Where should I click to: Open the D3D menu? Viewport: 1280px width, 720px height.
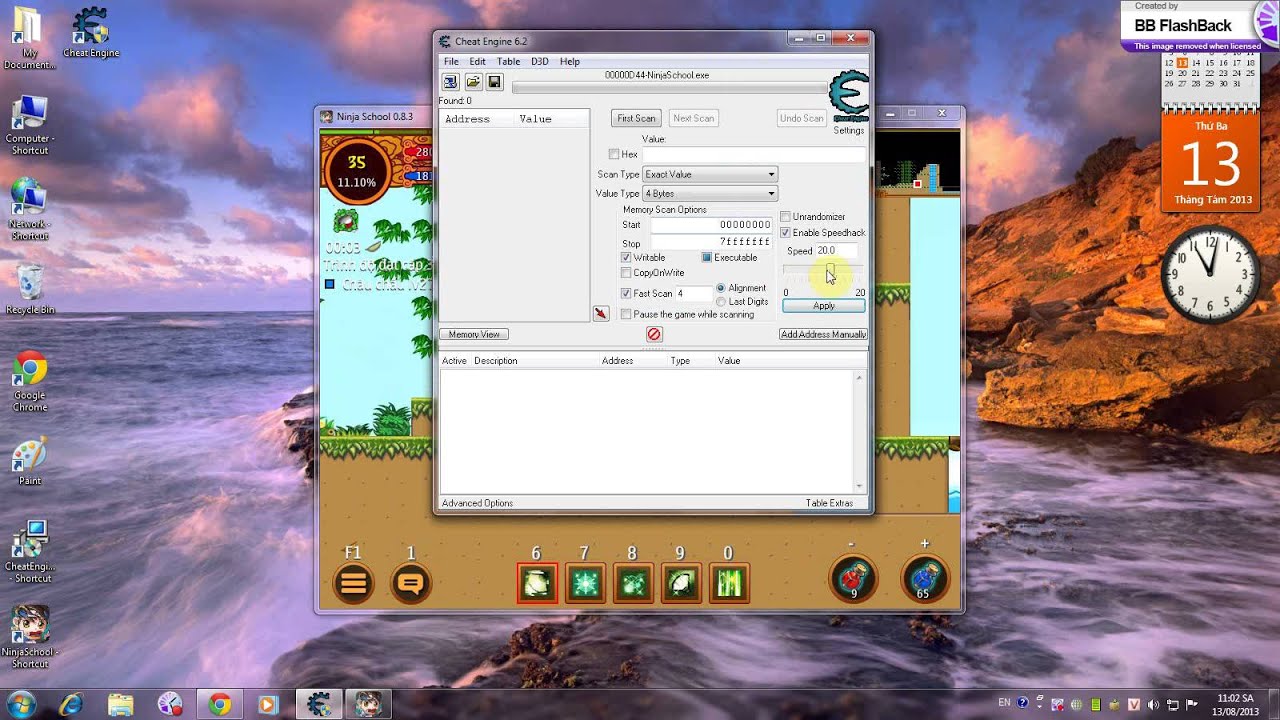[x=540, y=62]
